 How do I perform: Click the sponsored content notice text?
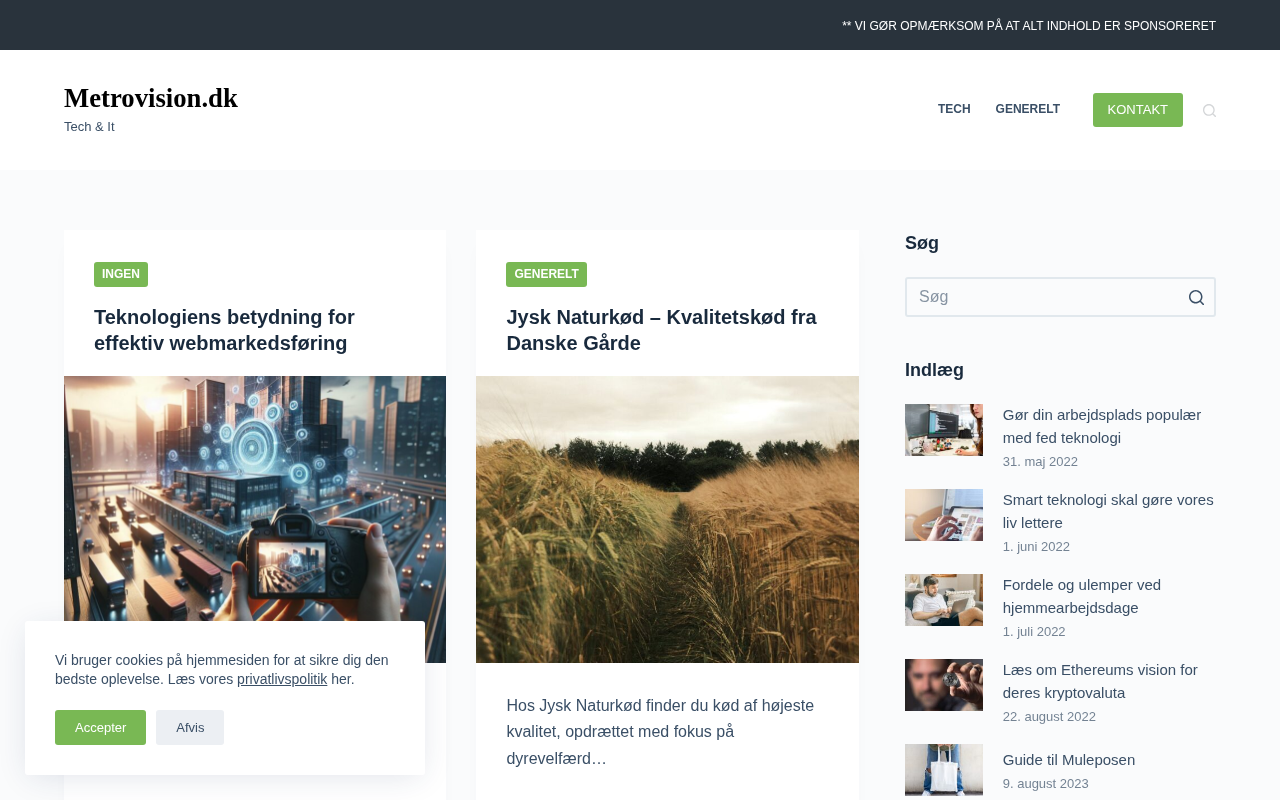click(x=1029, y=26)
